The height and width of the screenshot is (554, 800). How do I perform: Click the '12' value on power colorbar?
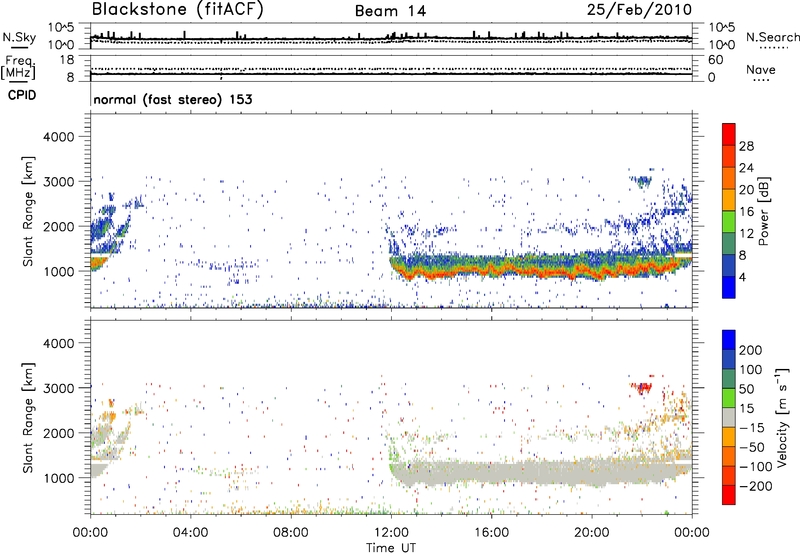pos(746,233)
